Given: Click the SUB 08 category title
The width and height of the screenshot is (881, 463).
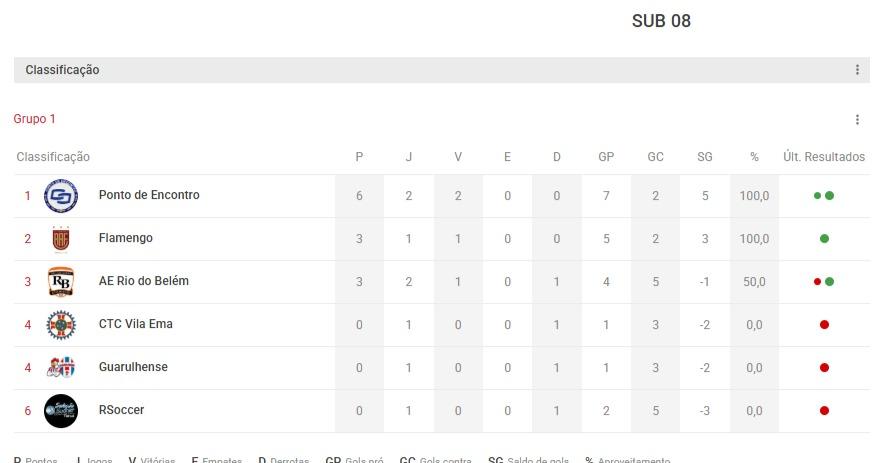Looking at the screenshot, I should (x=661, y=21).
